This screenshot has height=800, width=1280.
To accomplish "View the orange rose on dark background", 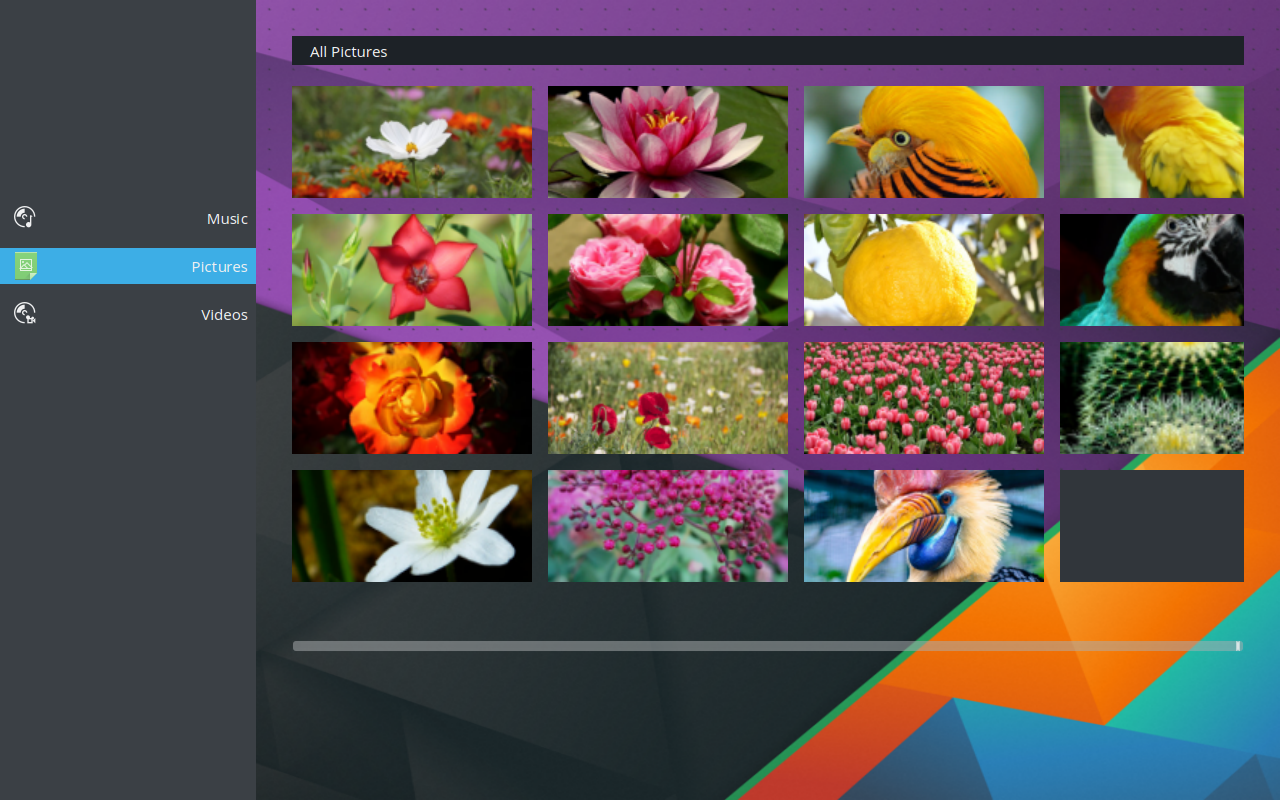I will [412, 397].
